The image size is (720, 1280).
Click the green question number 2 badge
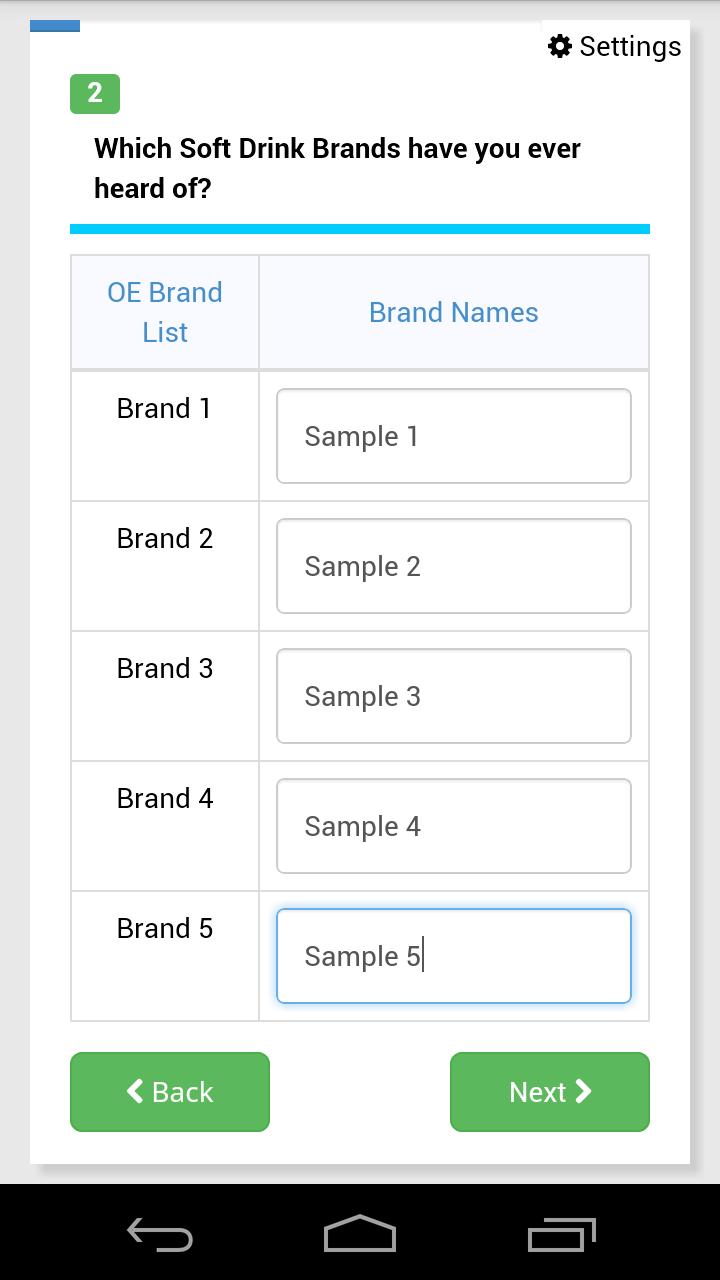tap(95, 94)
